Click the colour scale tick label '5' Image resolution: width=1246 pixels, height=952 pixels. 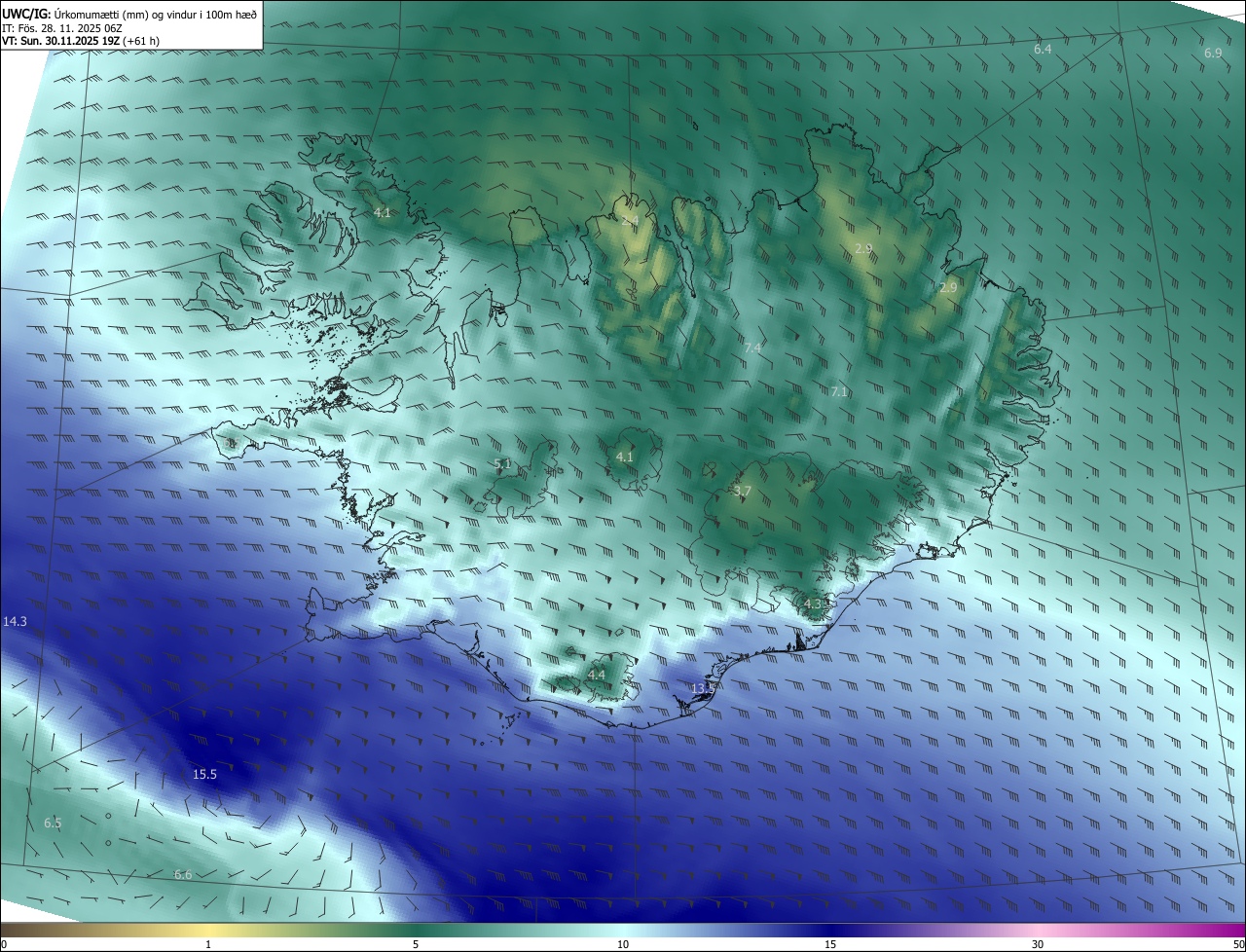[x=416, y=944]
